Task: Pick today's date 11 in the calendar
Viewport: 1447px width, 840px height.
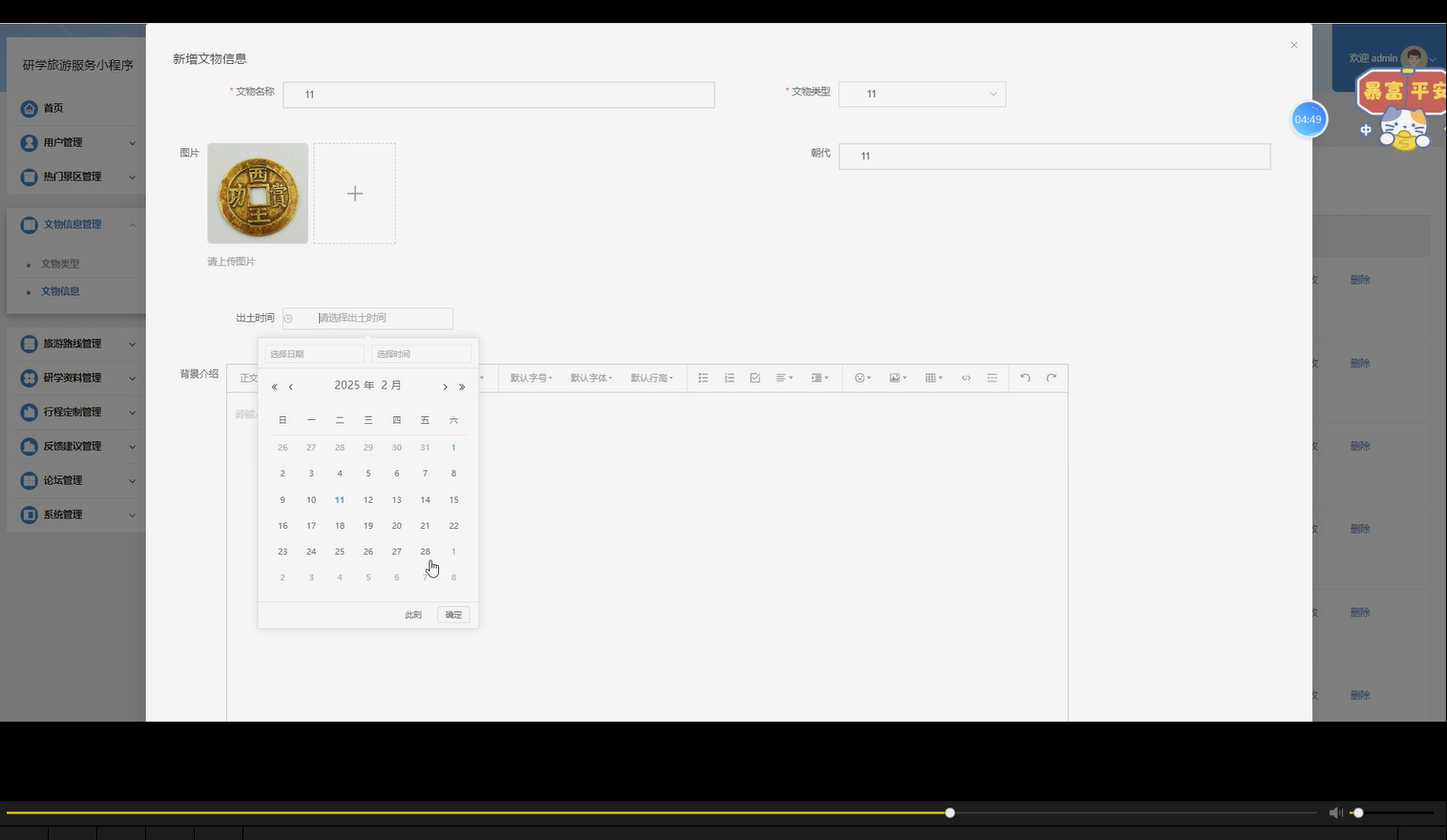Action: (340, 500)
